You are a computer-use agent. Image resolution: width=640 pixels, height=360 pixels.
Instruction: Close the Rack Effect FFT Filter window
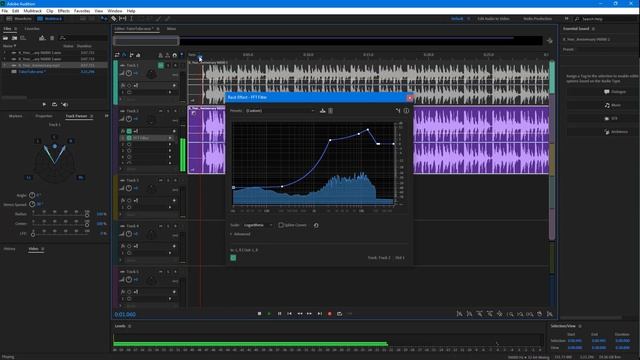pos(410,98)
